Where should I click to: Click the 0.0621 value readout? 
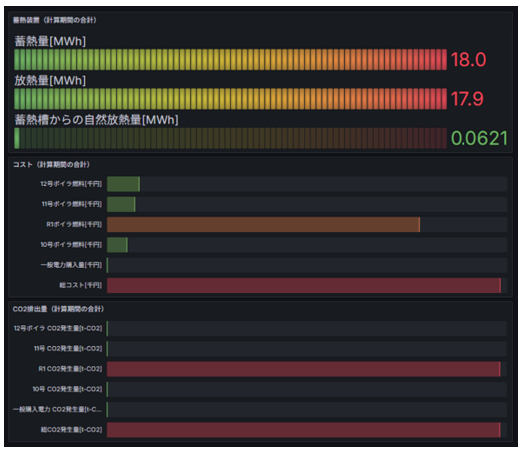tap(479, 138)
